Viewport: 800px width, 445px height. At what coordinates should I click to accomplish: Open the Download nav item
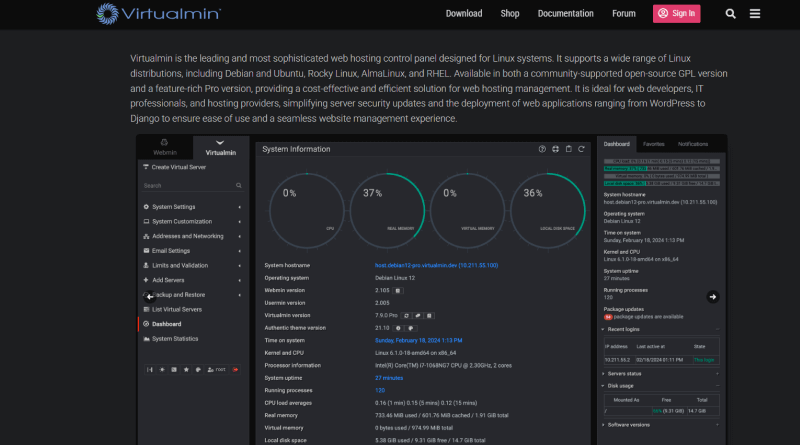pos(464,14)
